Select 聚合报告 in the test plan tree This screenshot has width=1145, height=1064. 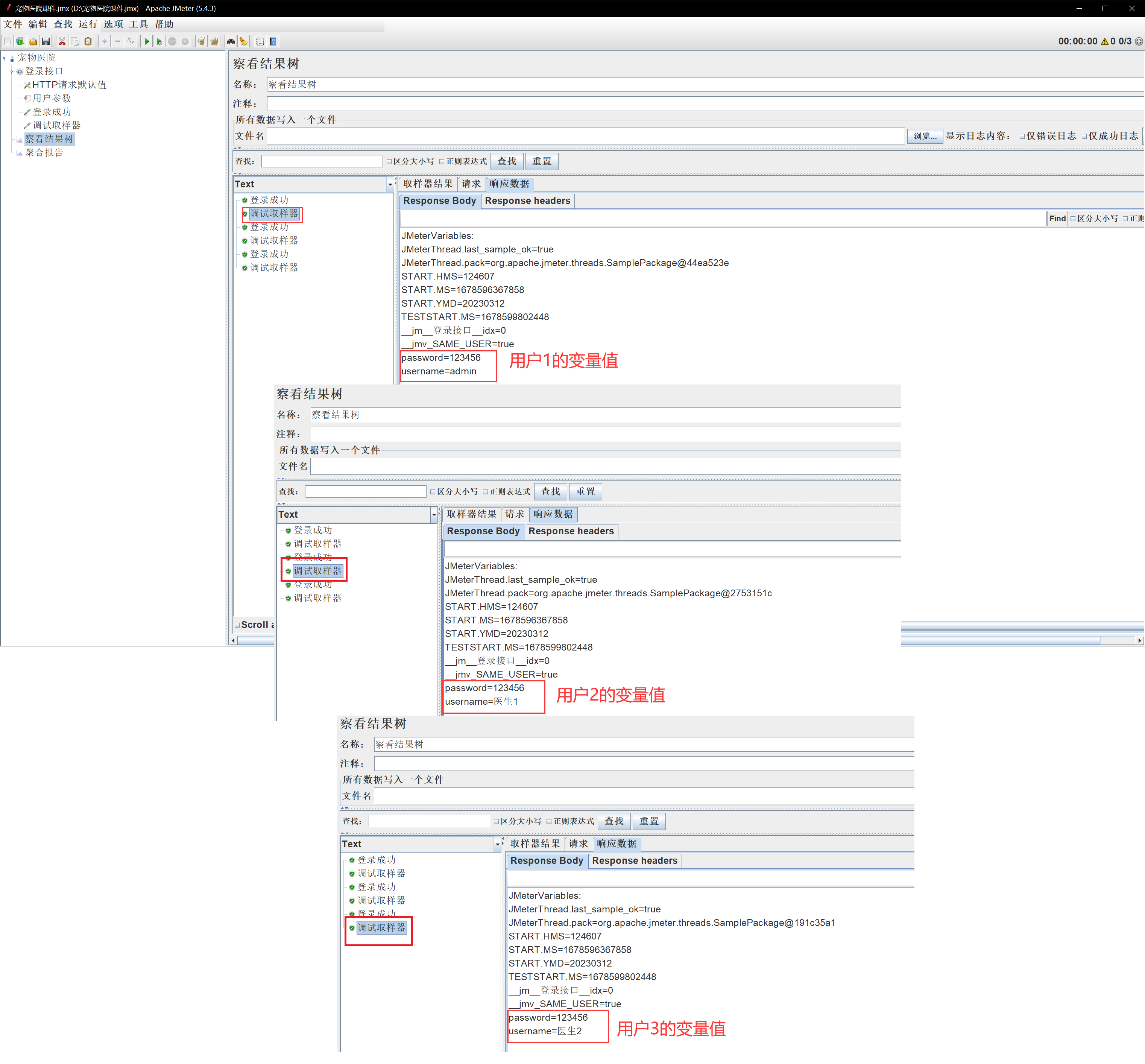click(x=44, y=153)
